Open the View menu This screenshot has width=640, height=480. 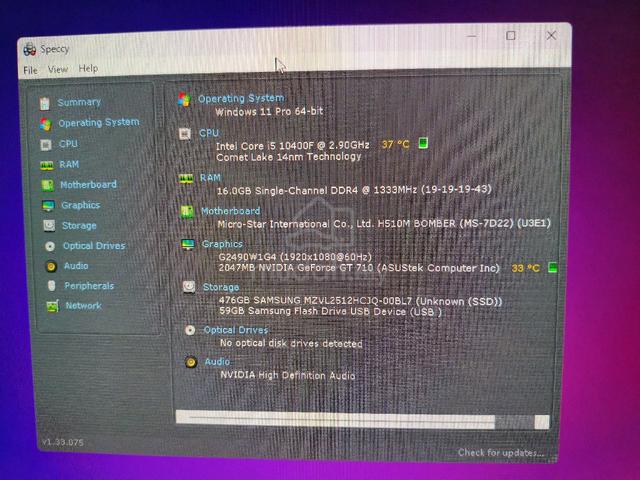click(x=58, y=69)
